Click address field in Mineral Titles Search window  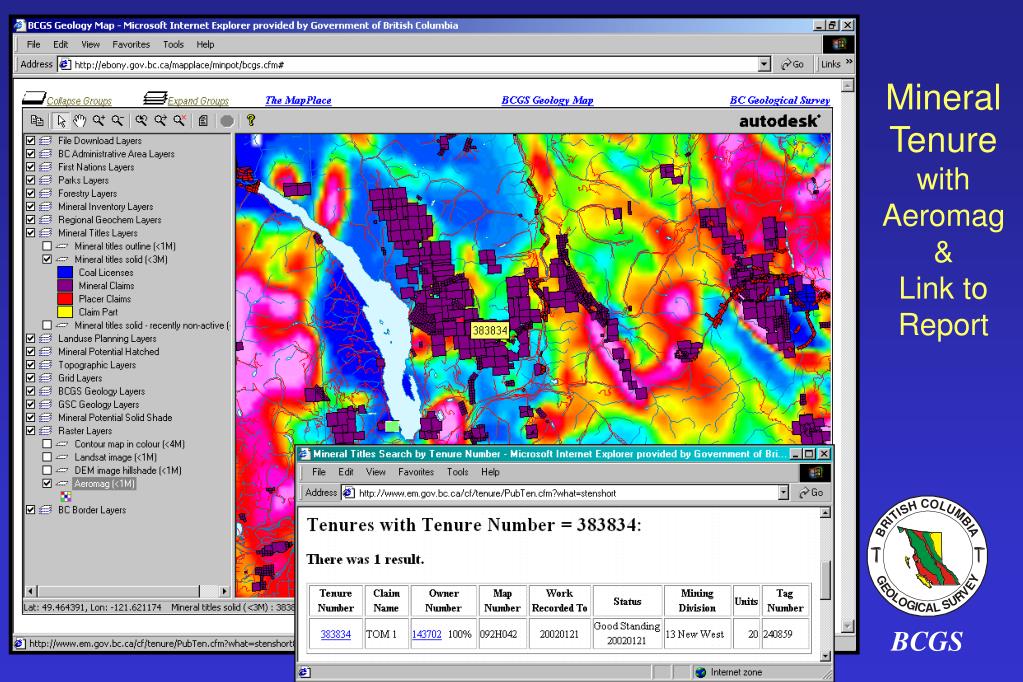coord(566,493)
